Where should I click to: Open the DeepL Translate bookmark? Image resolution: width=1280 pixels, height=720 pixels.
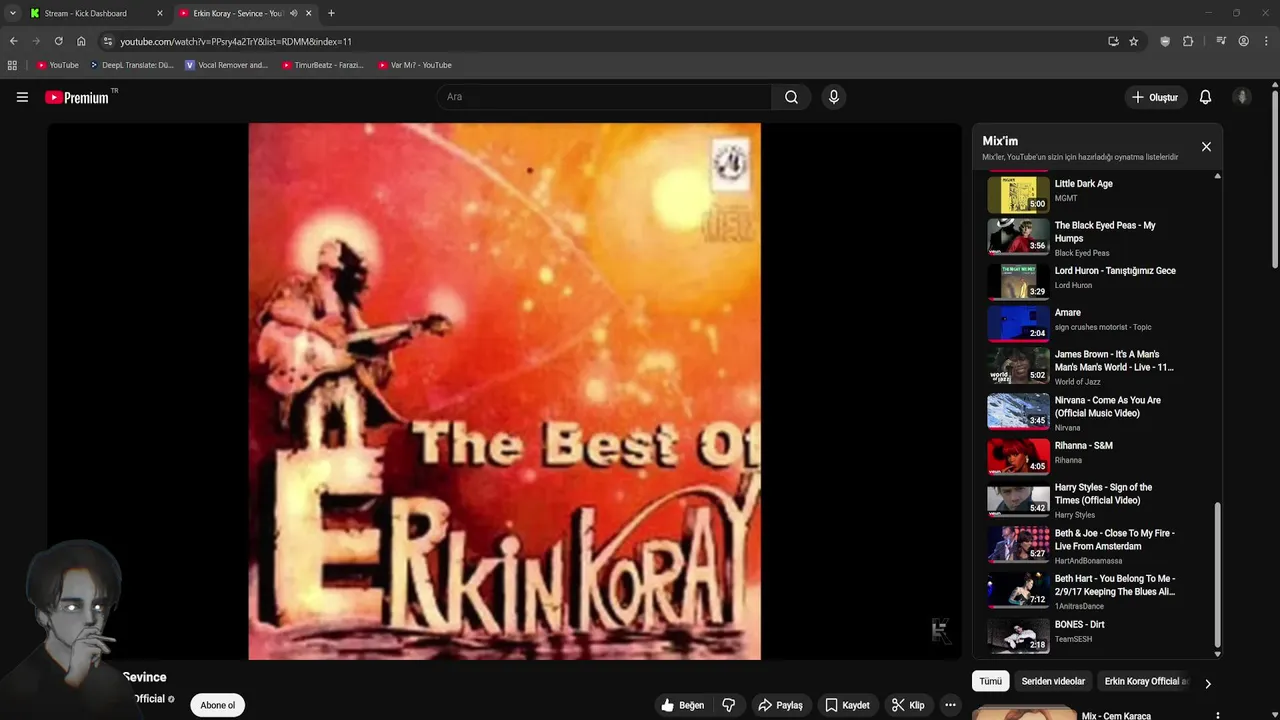tap(131, 65)
